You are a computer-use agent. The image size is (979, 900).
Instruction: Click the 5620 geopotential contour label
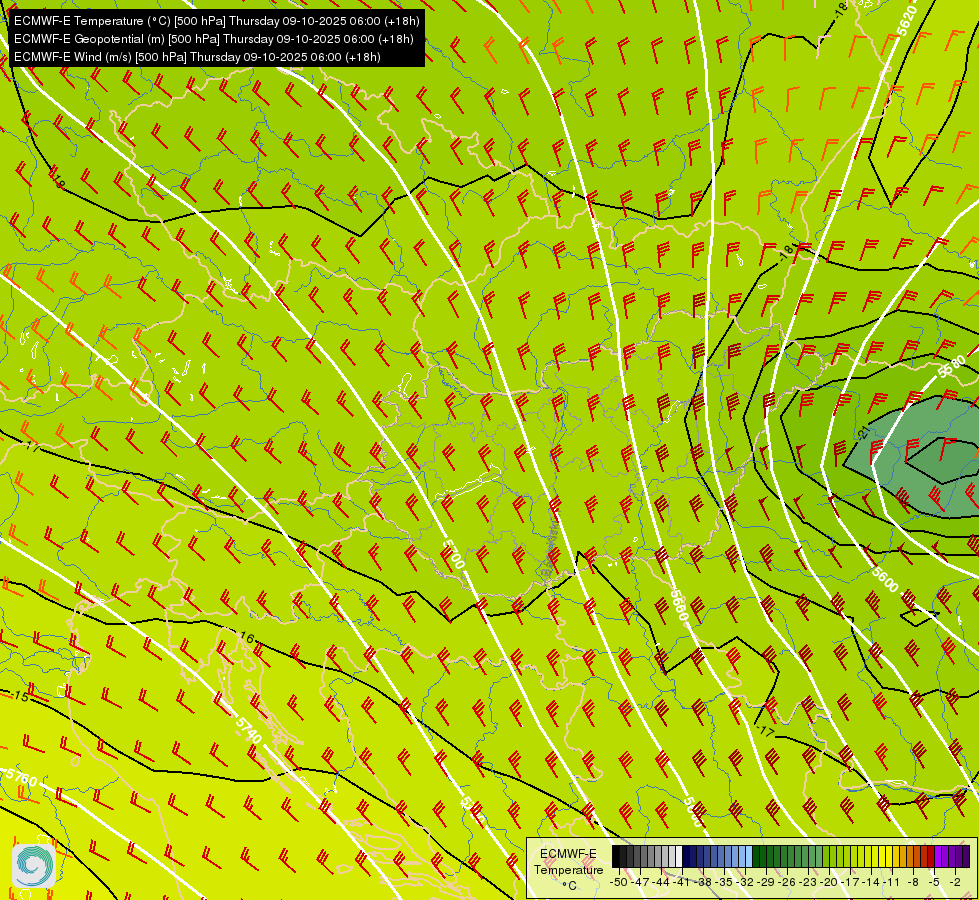[x=907, y=21]
